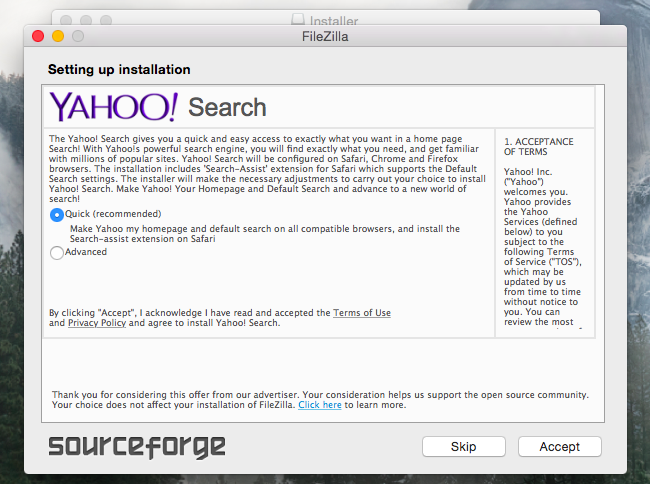Click the "Setting up installation" heading
Screen dimensions: 650x484
tap(119, 70)
